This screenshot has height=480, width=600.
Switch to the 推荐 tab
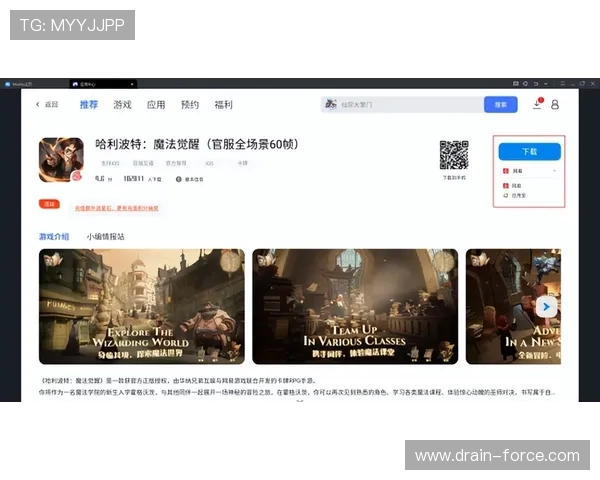89,104
